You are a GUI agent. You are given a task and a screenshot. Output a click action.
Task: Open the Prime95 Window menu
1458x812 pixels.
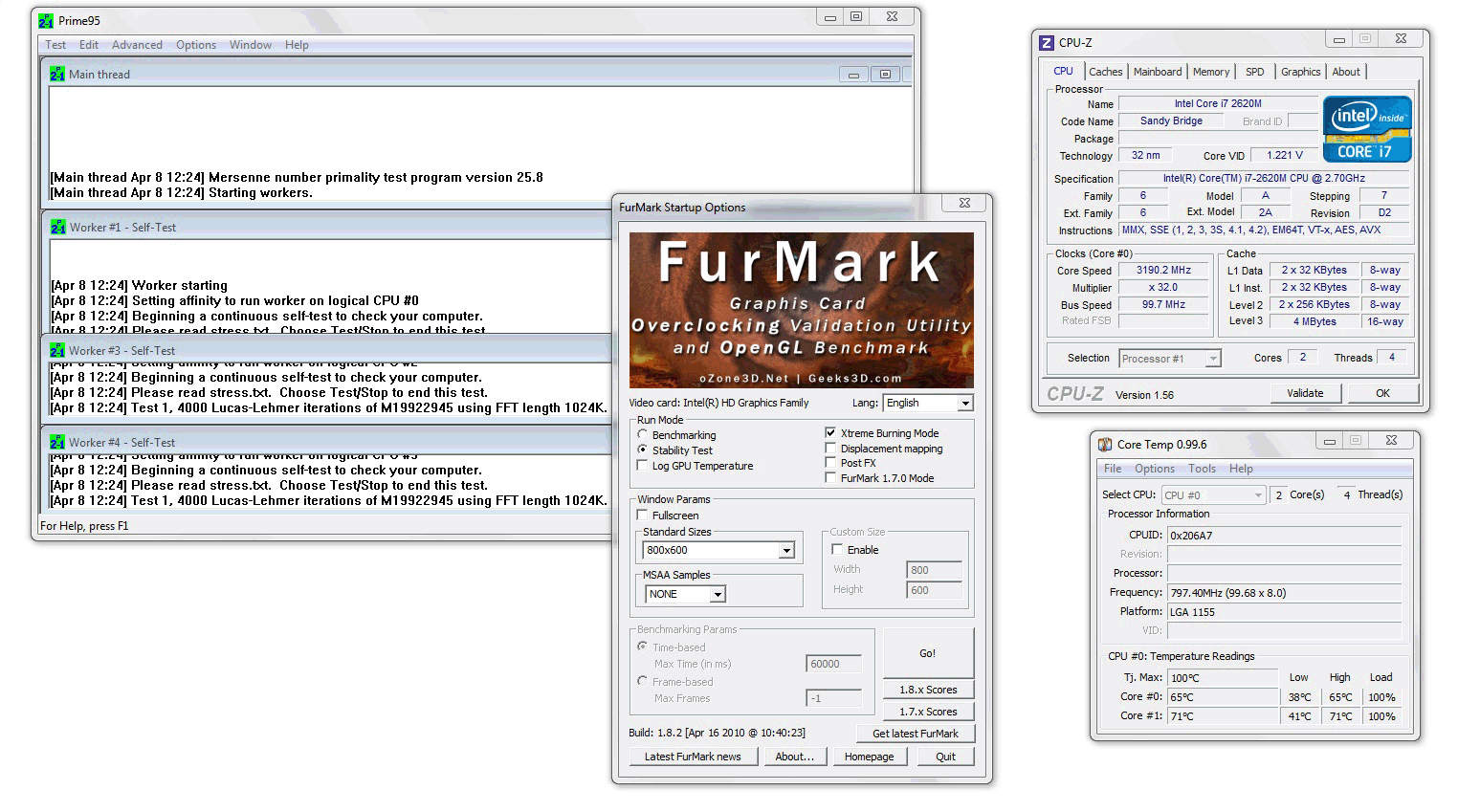click(251, 44)
